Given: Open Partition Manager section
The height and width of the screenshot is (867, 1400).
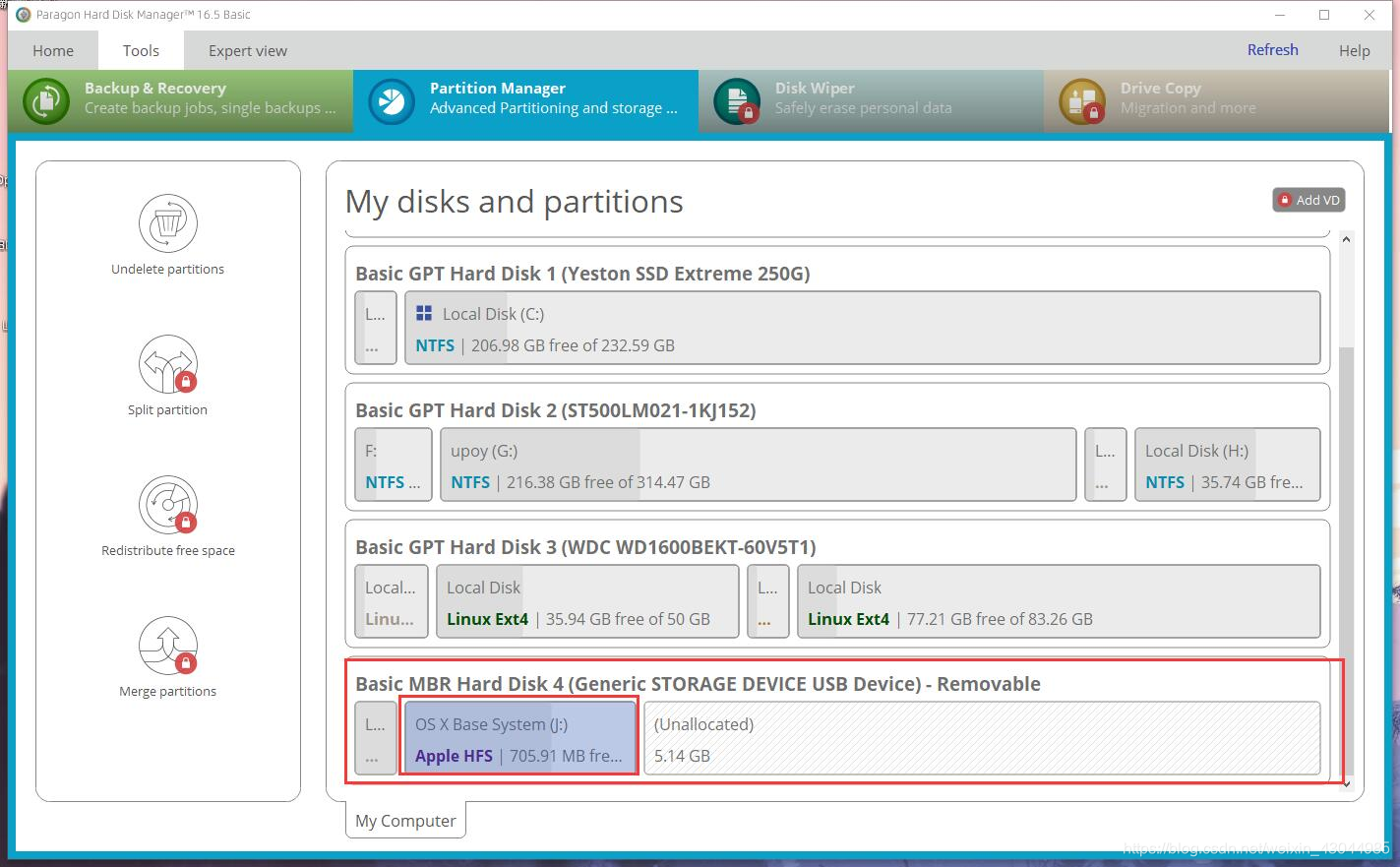Looking at the screenshot, I should [x=525, y=99].
